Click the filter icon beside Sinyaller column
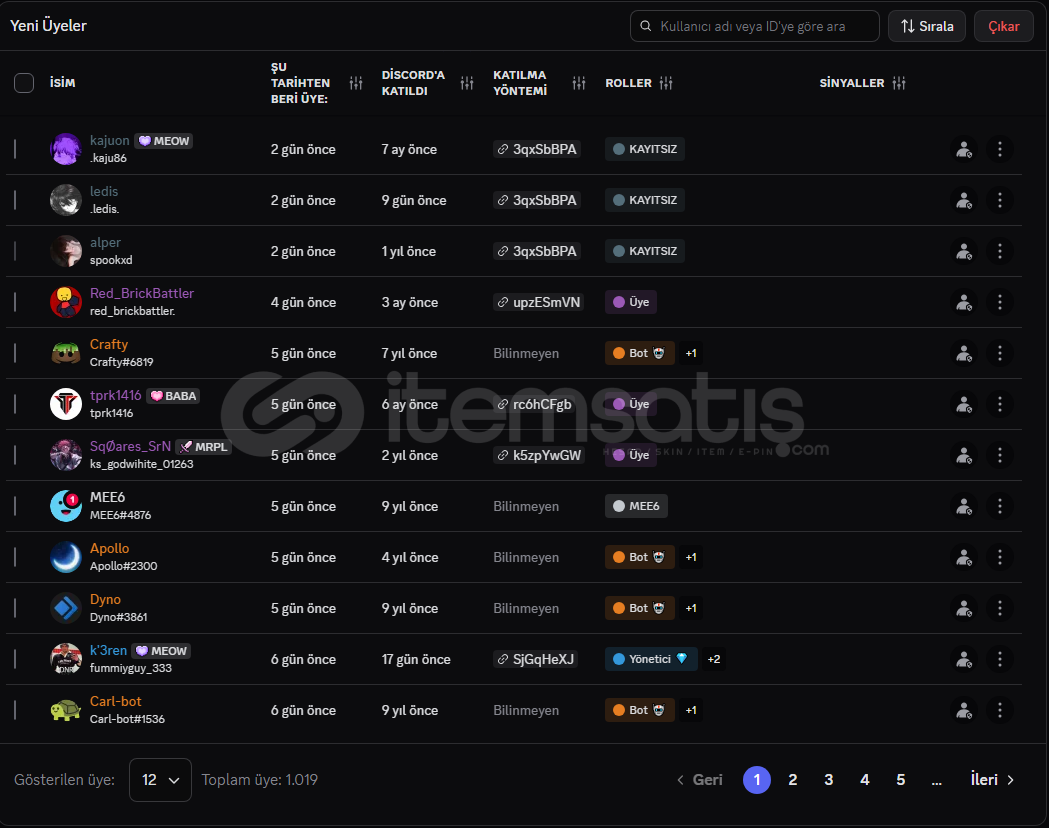This screenshot has height=828, width=1049. (x=899, y=83)
